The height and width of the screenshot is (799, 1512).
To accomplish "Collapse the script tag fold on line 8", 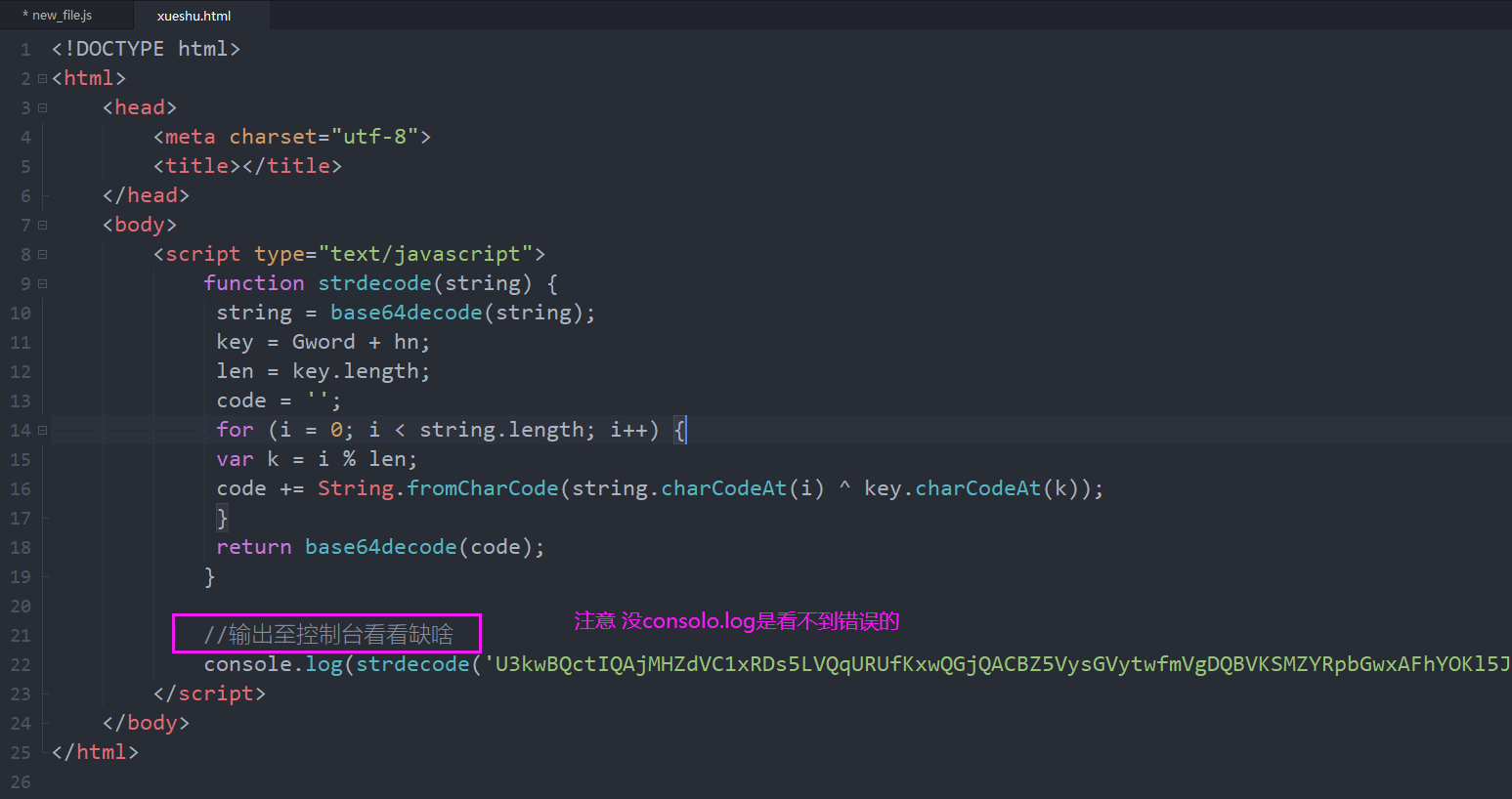I will (42, 254).
